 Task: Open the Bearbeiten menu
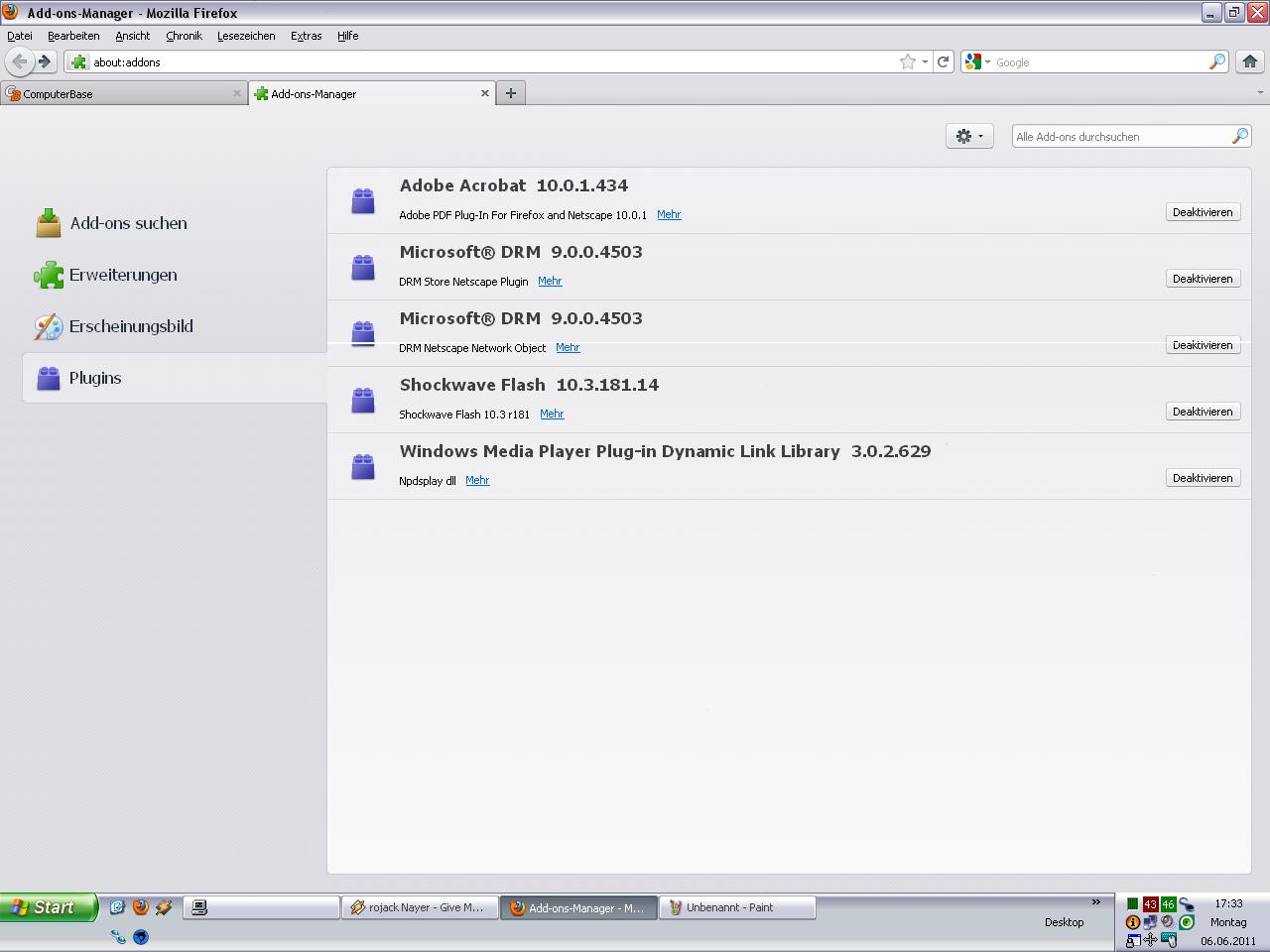[73, 36]
